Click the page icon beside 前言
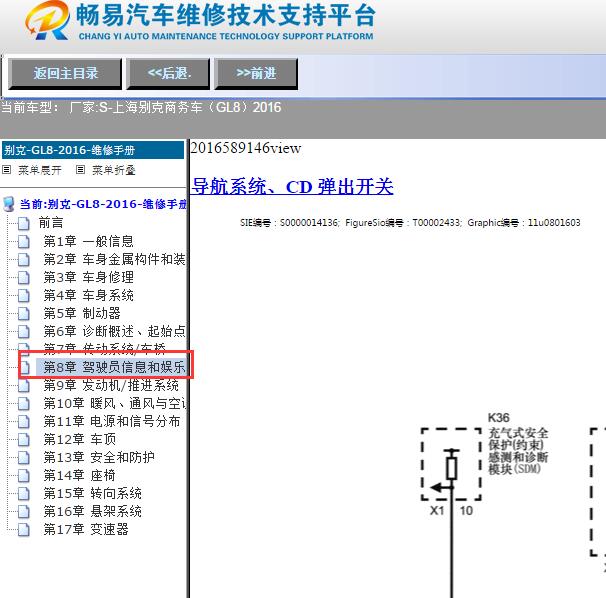 pyautogui.click(x=24, y=223)
